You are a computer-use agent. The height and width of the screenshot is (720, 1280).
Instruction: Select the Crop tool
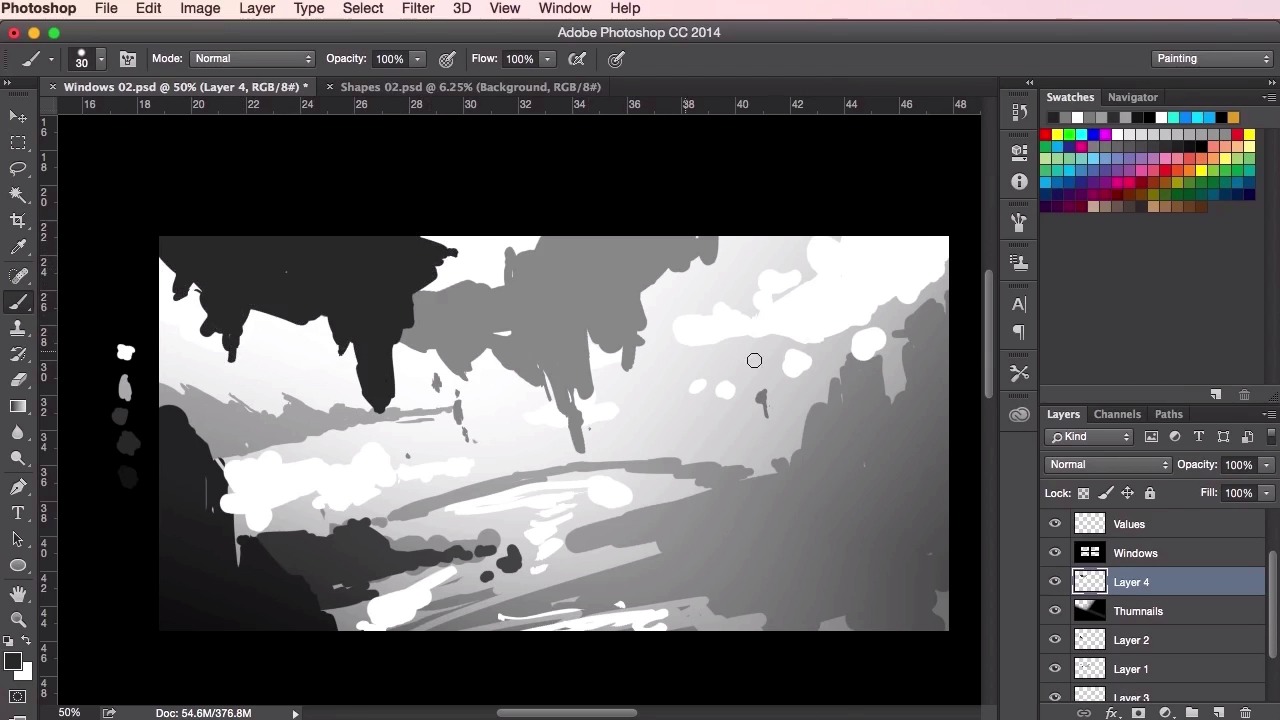18,221
